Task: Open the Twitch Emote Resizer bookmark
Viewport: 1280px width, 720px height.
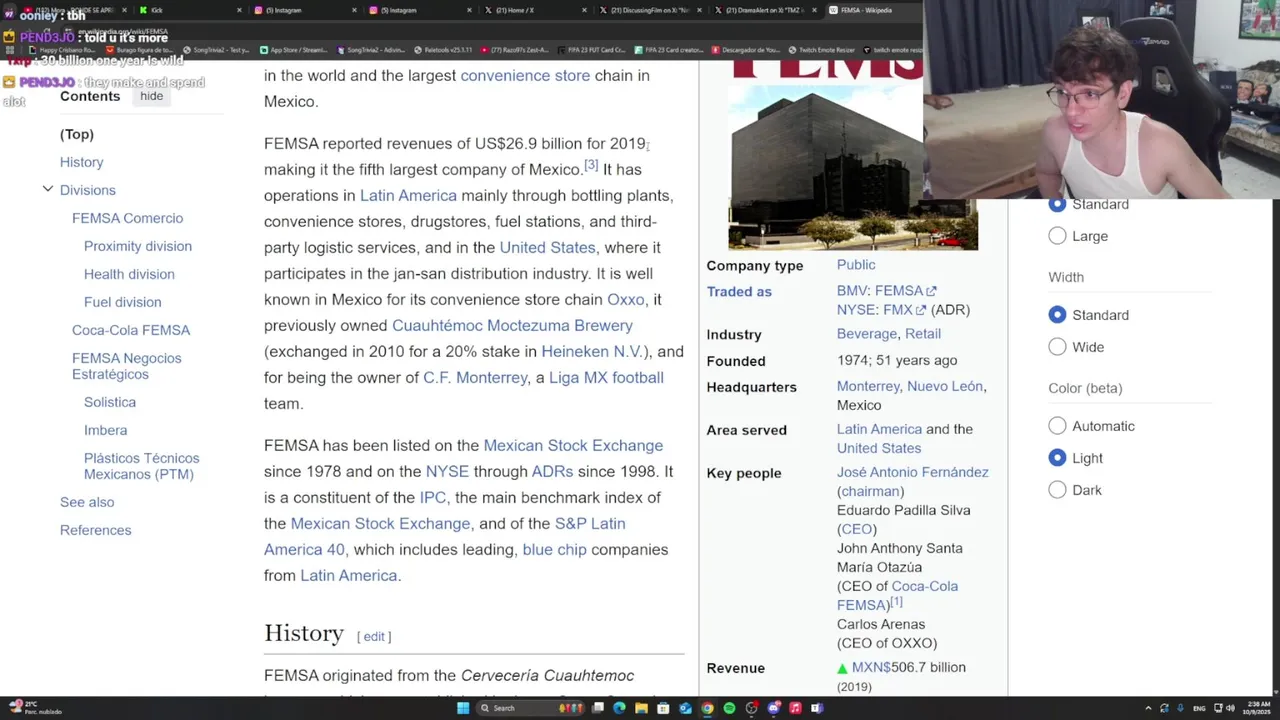Action: coord(821,49)
